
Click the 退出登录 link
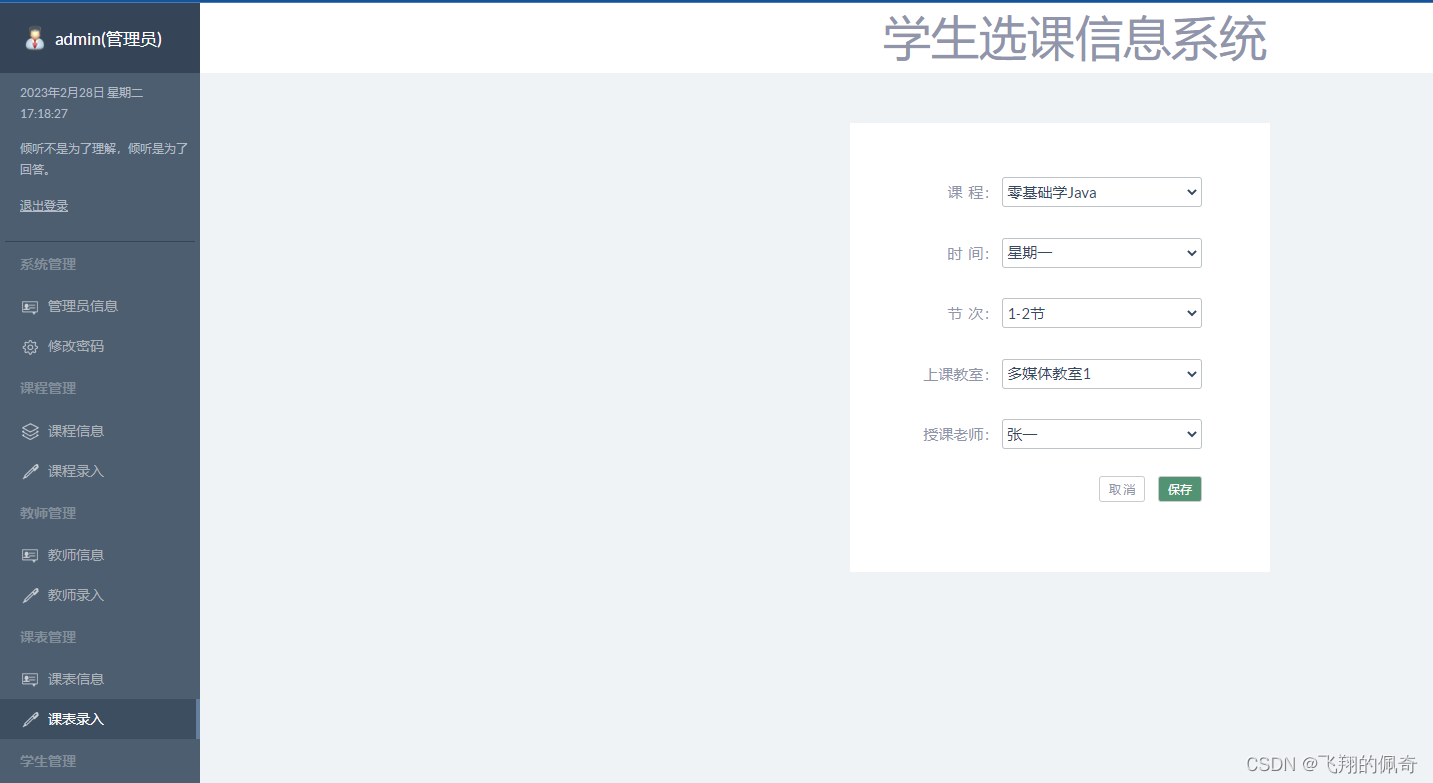pyautogui.click(x=44, y=206)
